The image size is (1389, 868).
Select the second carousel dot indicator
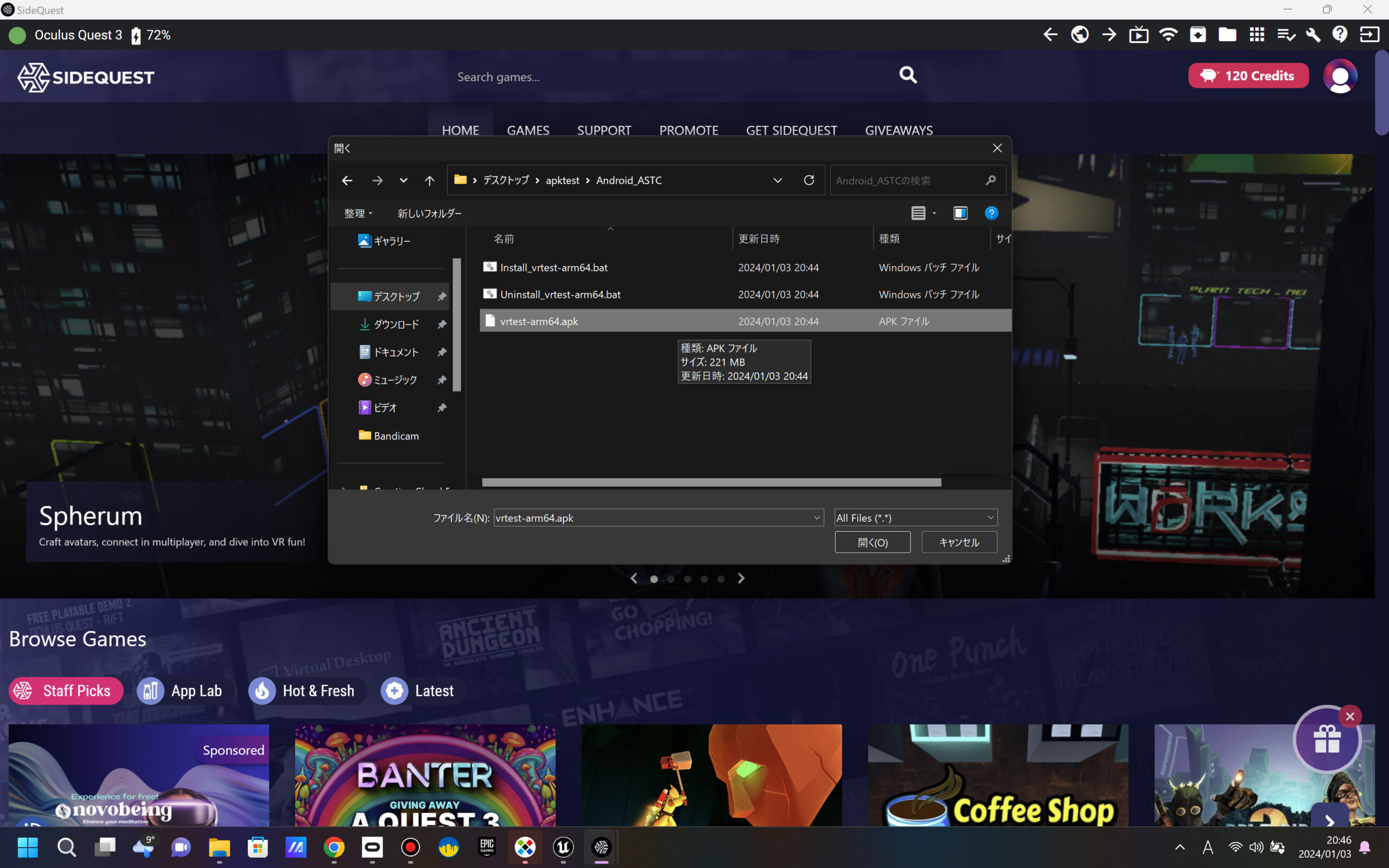click(x=671, y=579)
